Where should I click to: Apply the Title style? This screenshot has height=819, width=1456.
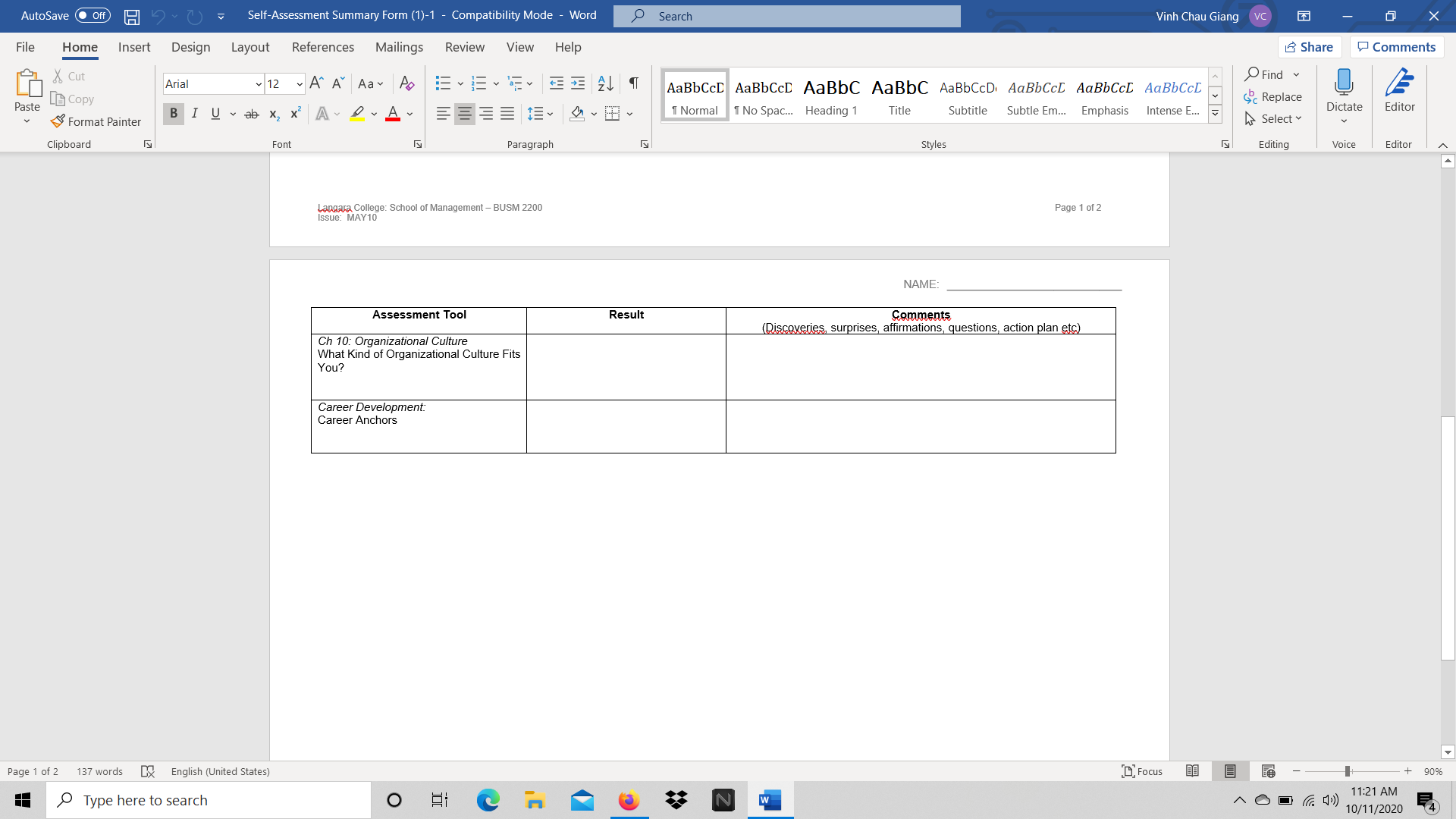[899, 96]
